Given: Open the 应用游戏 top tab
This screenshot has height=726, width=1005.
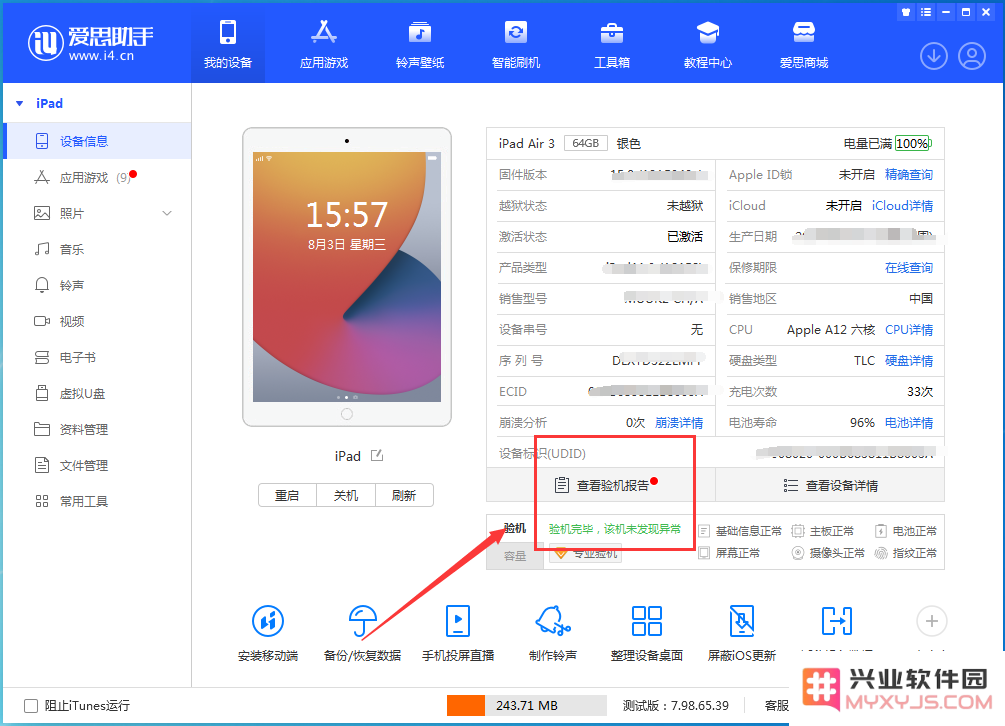Looking at the screenshot, I should pos(324,44).
